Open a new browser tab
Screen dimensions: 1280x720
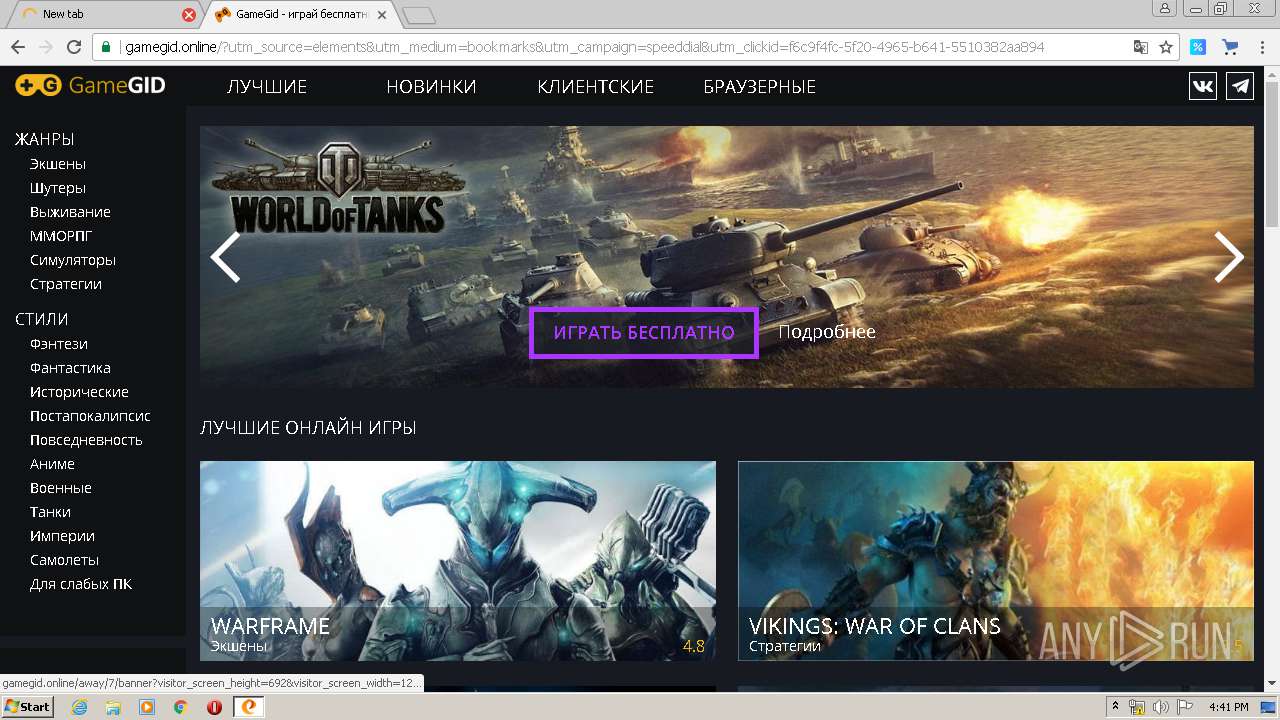[x=419, y=14]
